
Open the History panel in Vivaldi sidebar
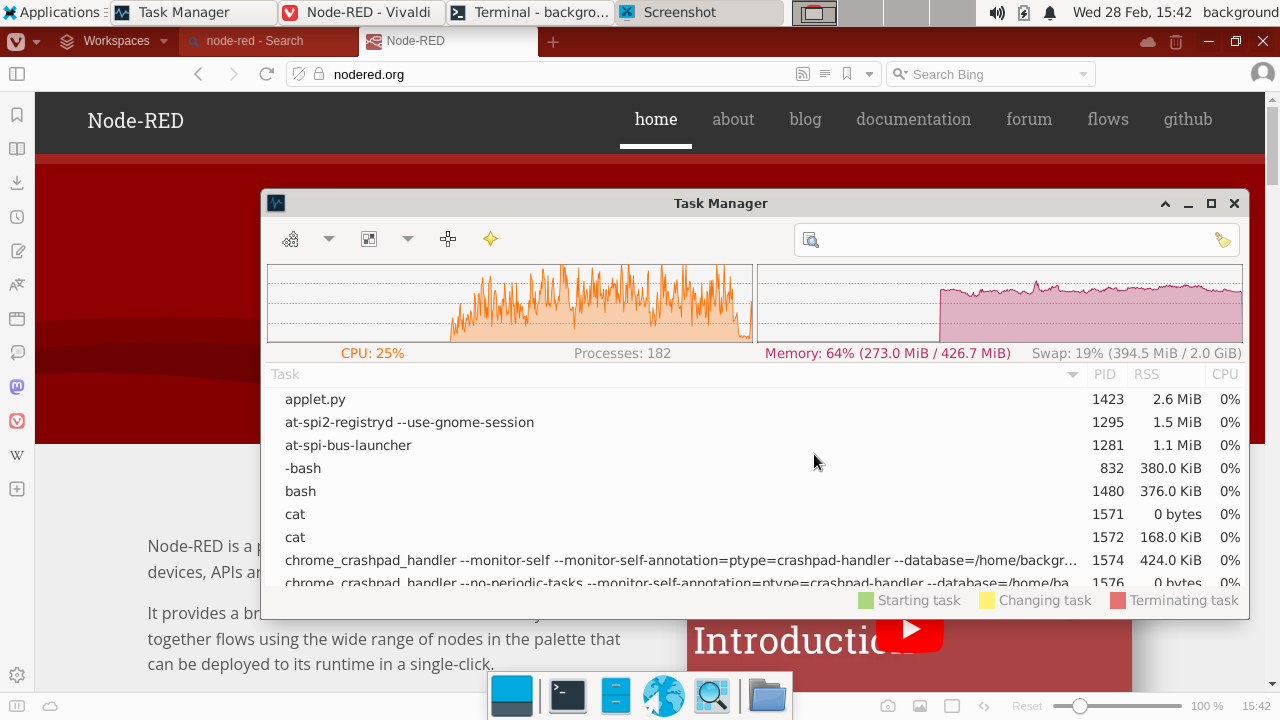(17, 217)
